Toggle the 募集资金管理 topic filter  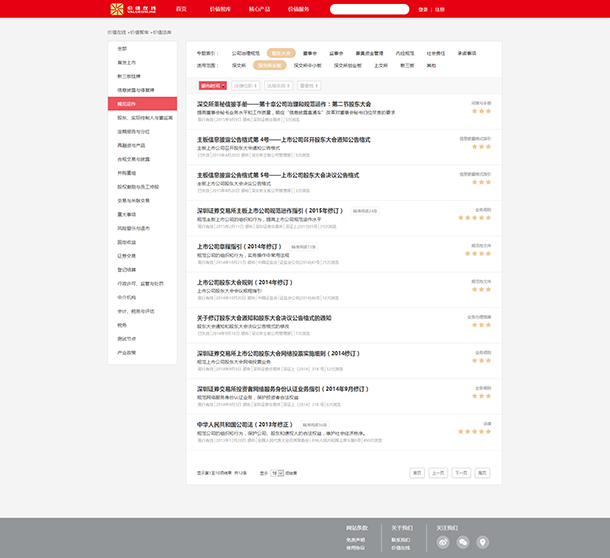(x=369, y=53)
